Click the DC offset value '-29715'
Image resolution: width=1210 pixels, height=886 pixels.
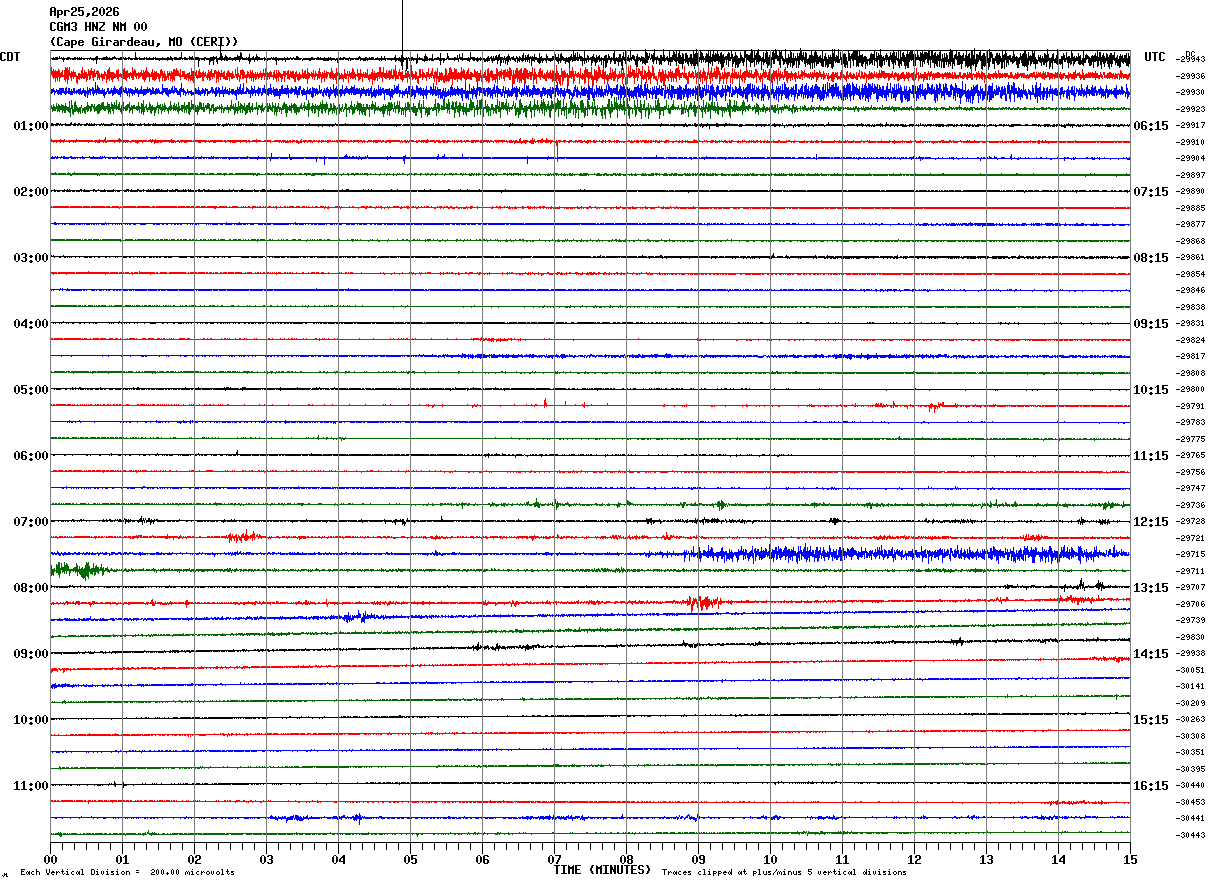[x=1191, y=555]
